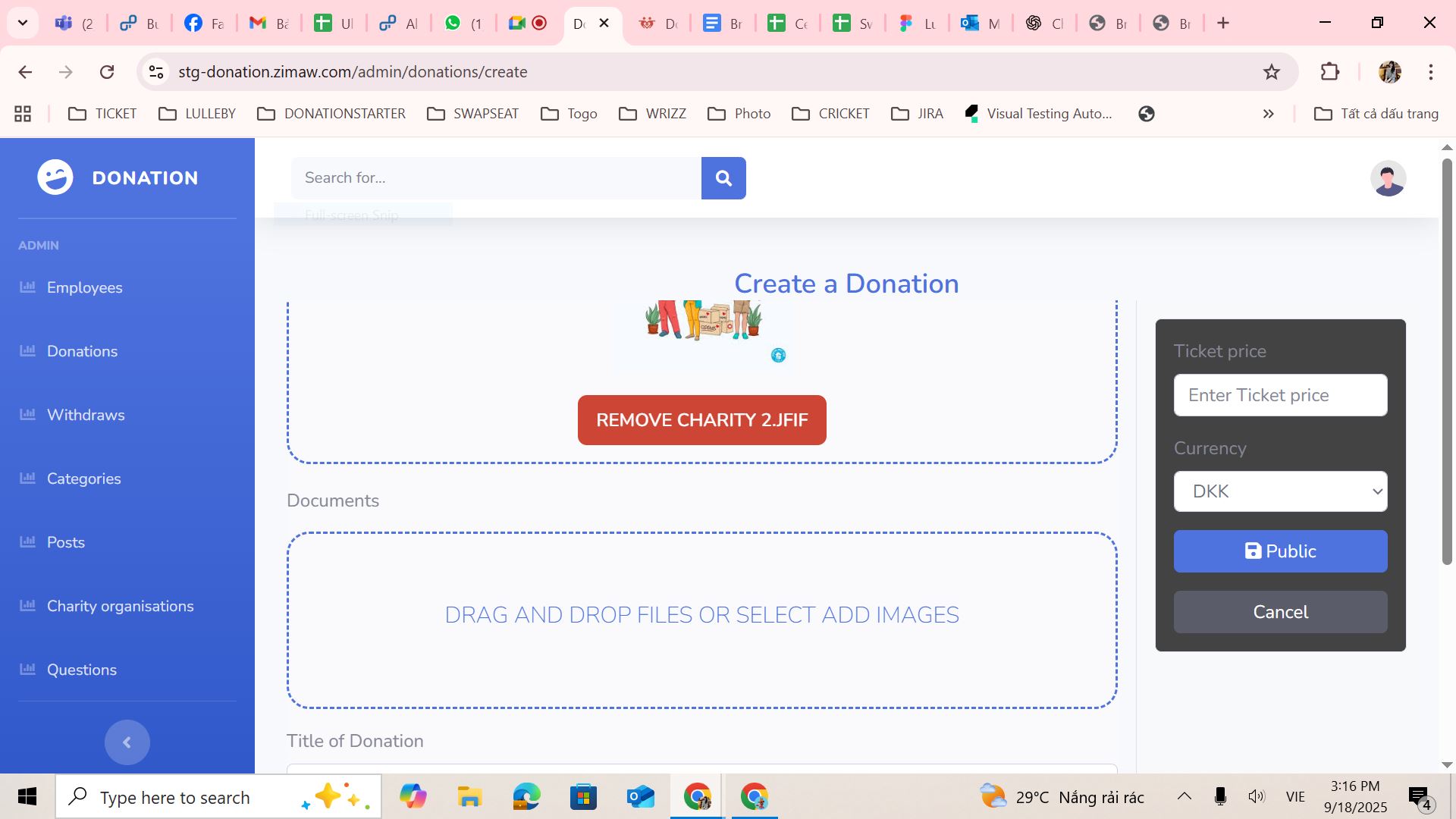Viewport: 1456px width, 819px height.
Task: Click the search magnifier icon
Action: point(723,177)
